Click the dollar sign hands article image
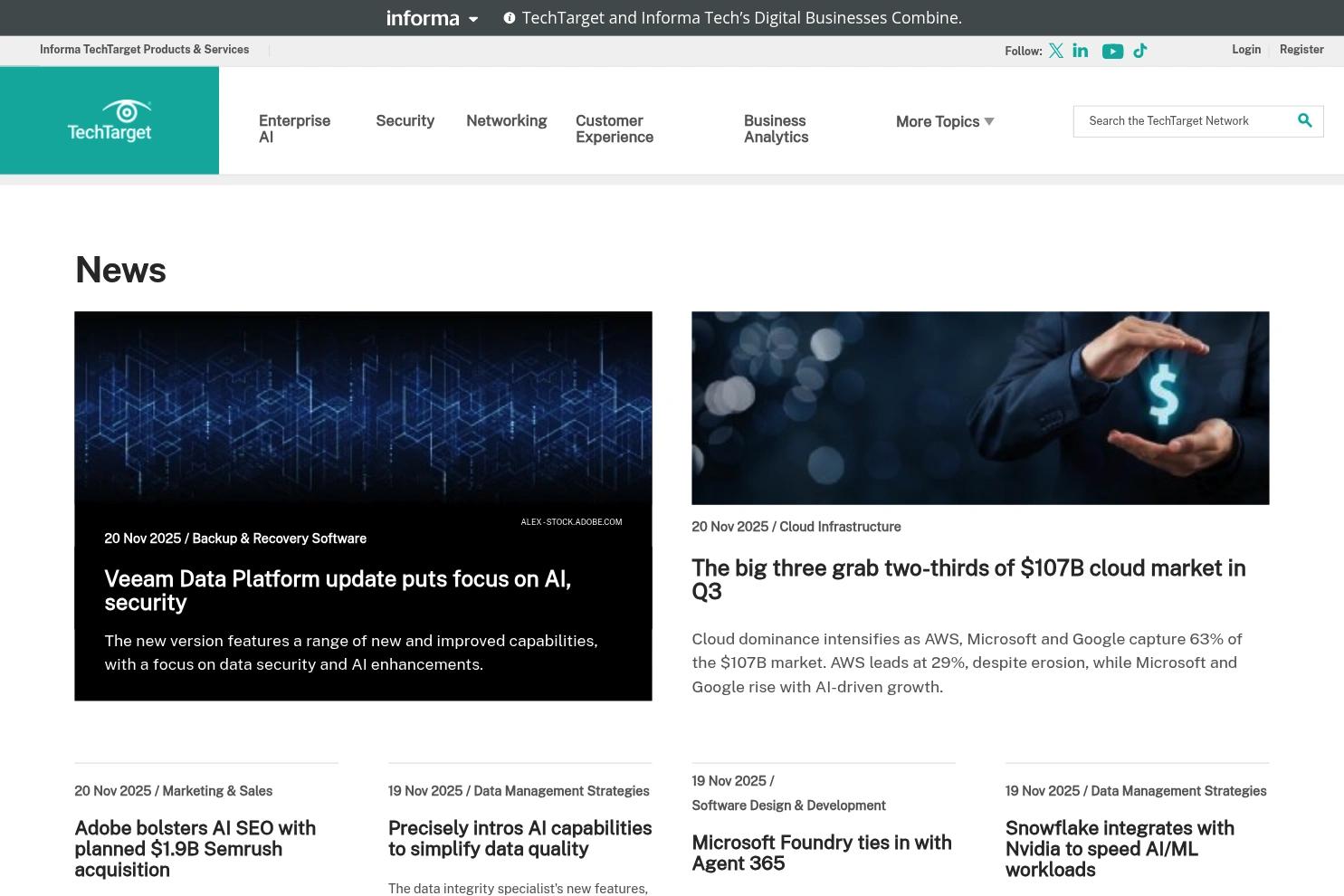This screenshot has width=1344, height=896. pyautogui.click(x=980, y=408)
